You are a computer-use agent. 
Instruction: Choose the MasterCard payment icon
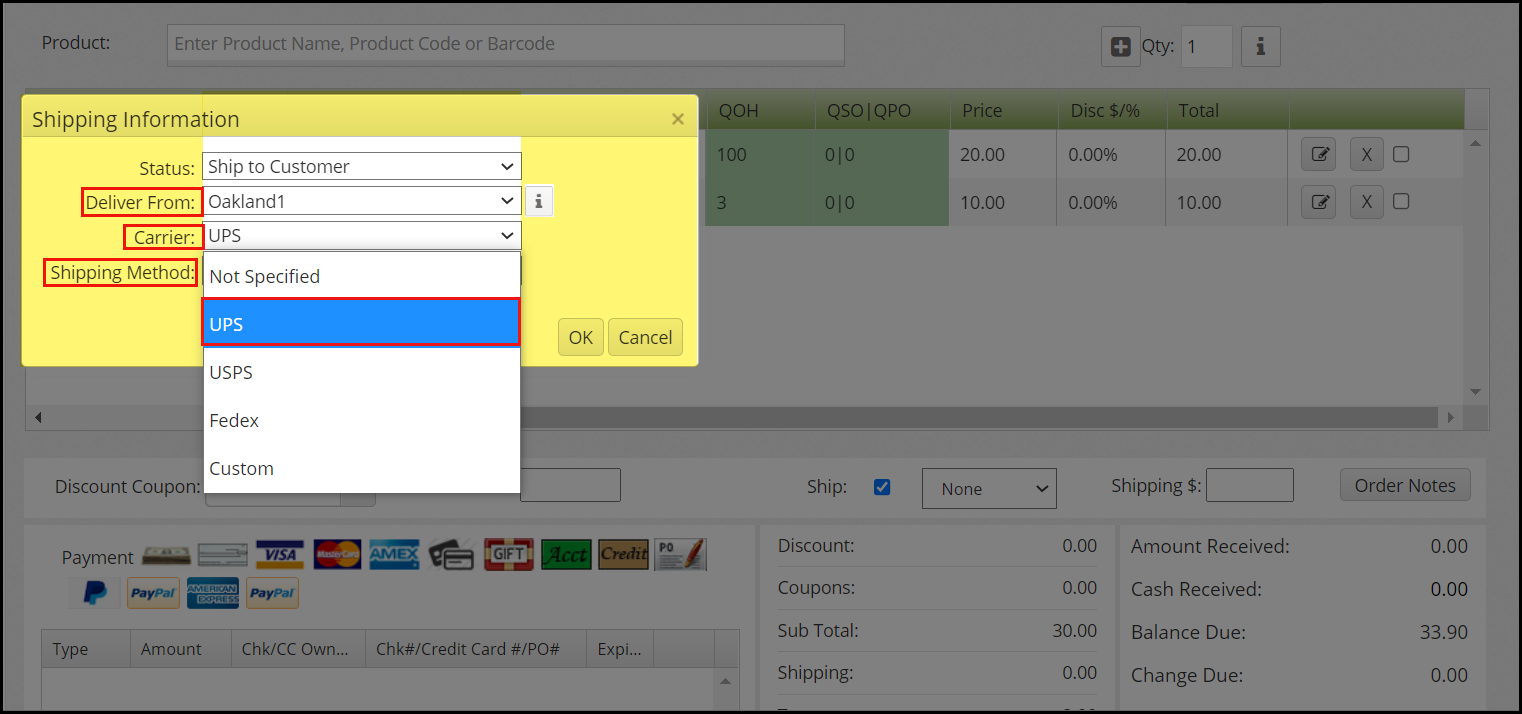click(337, 554)
